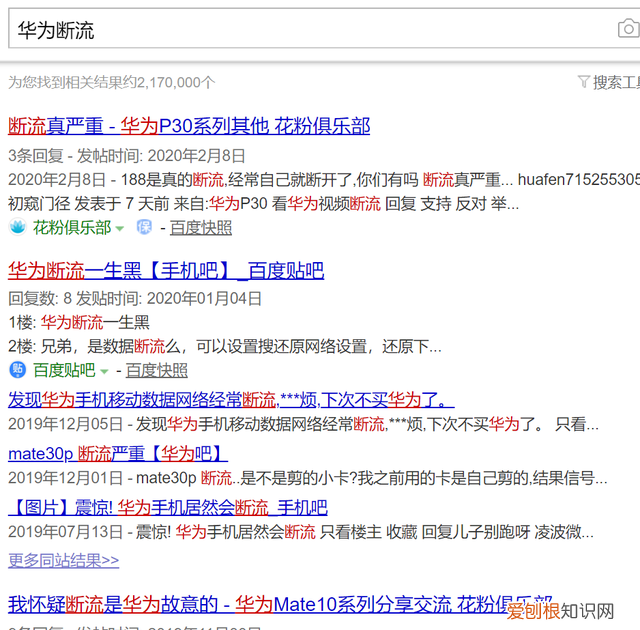640x630 pixels.
Task: Click snippet line starting 2020年2月8日 - 188是真的断流
Action: pos(324,180)
